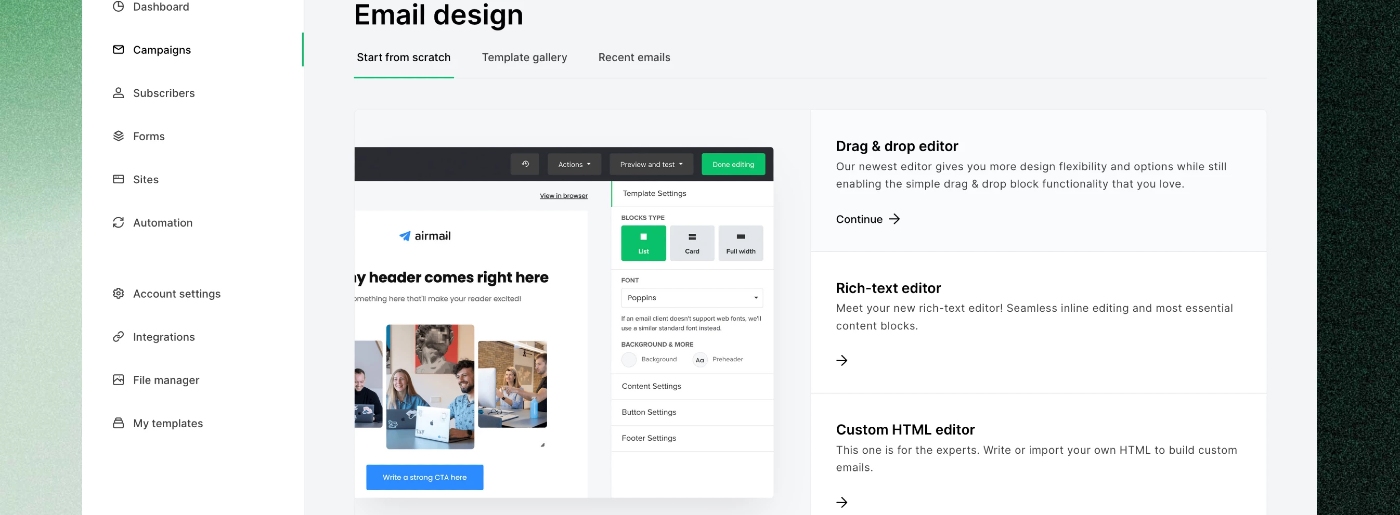This screenshot has width=1400, height=515.
Task: Click the Dashboard clock icon in sidebar
Action: click(x=118, y=7)
